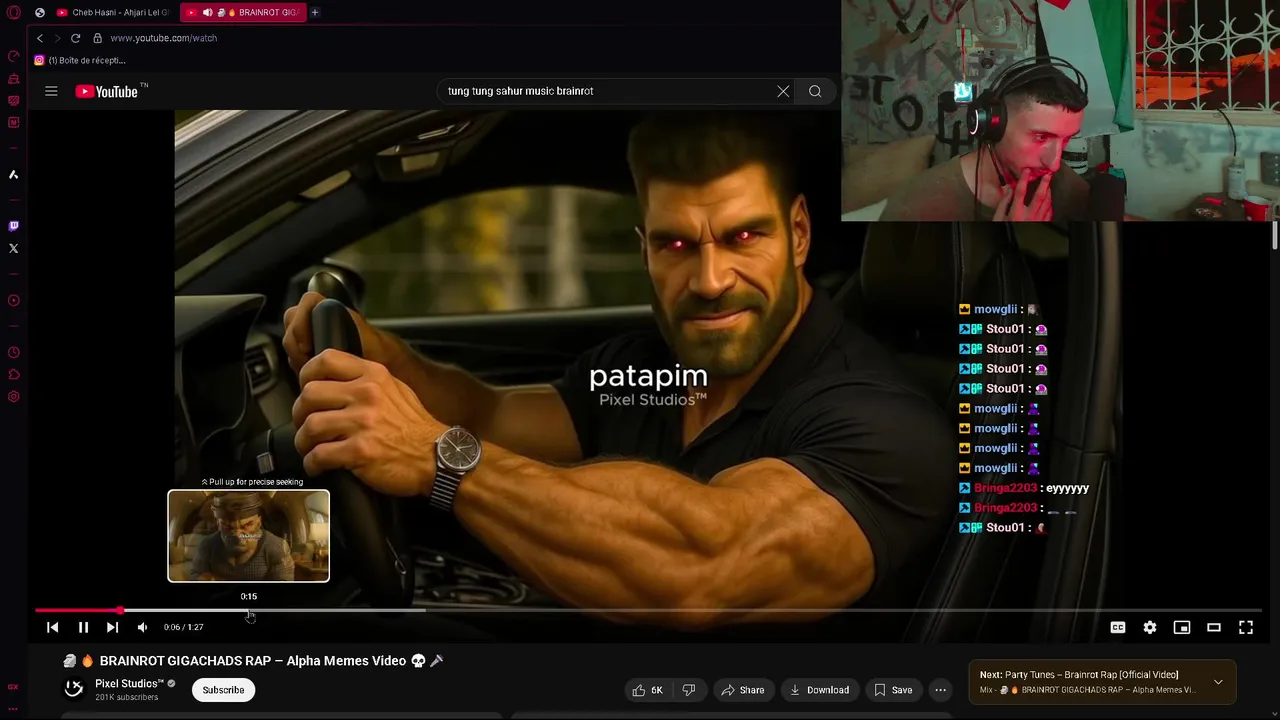
Task: Open the Pixel Studios channel avatar
Action: [x=74, y=688]
